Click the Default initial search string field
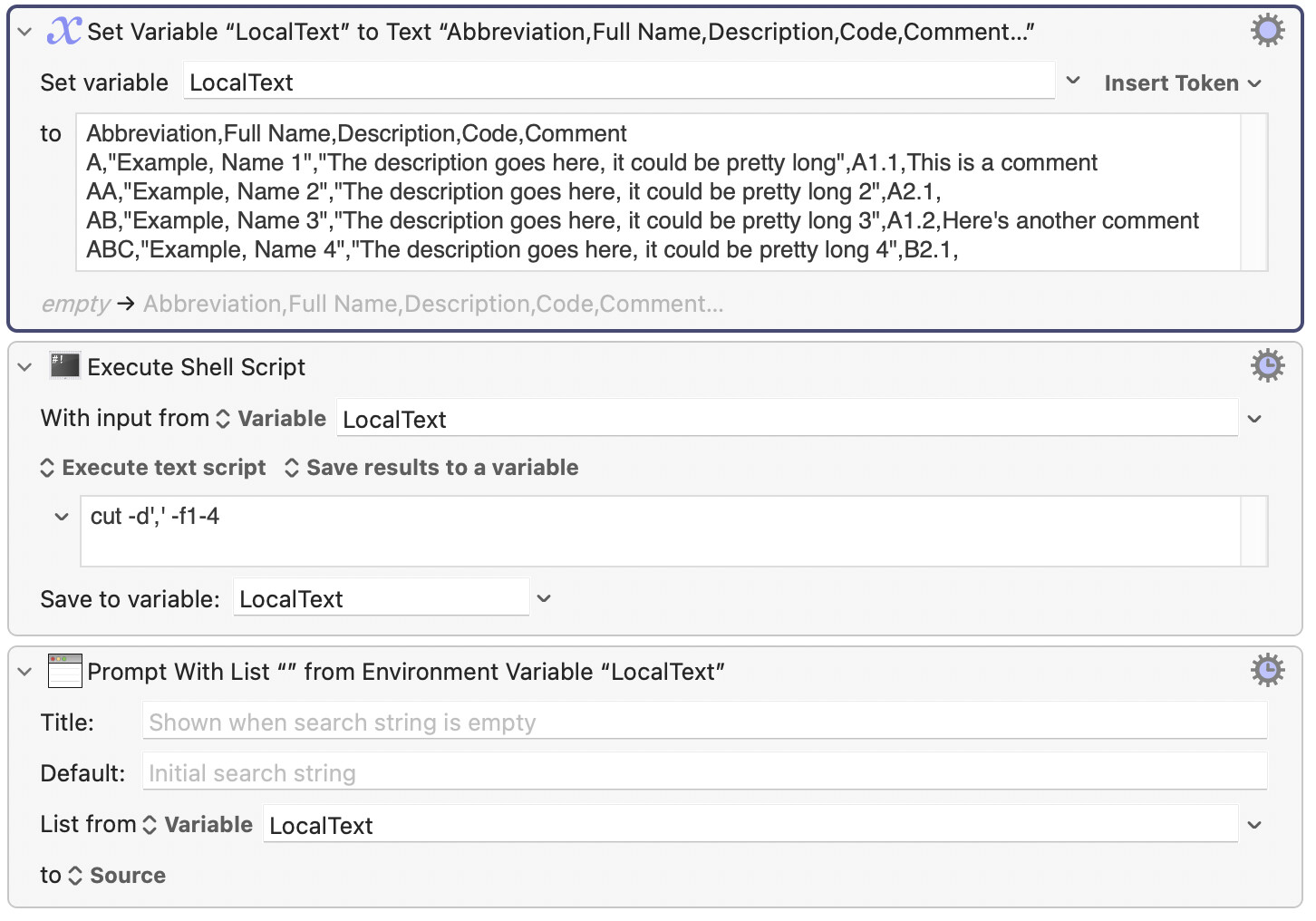The width and height of the screenshot is (1316, 921). (x=704, y=772)
